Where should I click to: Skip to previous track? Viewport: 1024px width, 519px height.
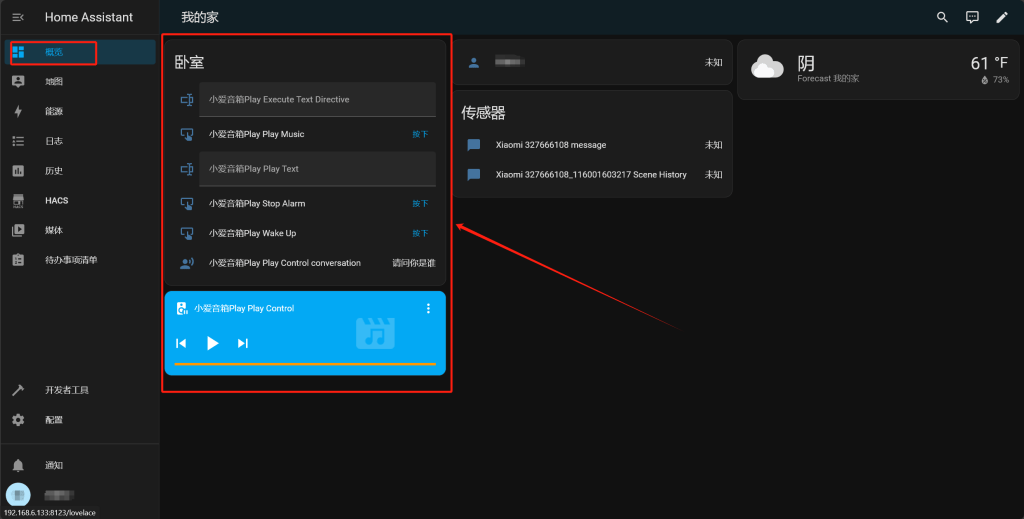(x=182, y=343)
